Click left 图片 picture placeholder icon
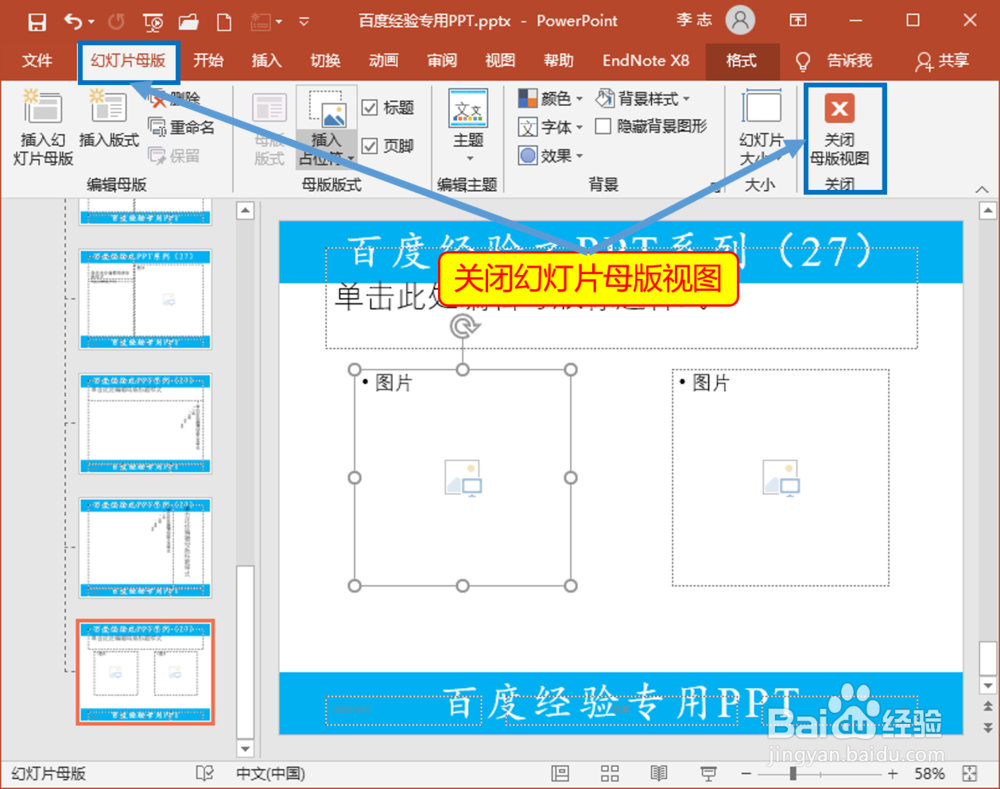The height and width of the screenshot is (789, 1000). point(463,477)
